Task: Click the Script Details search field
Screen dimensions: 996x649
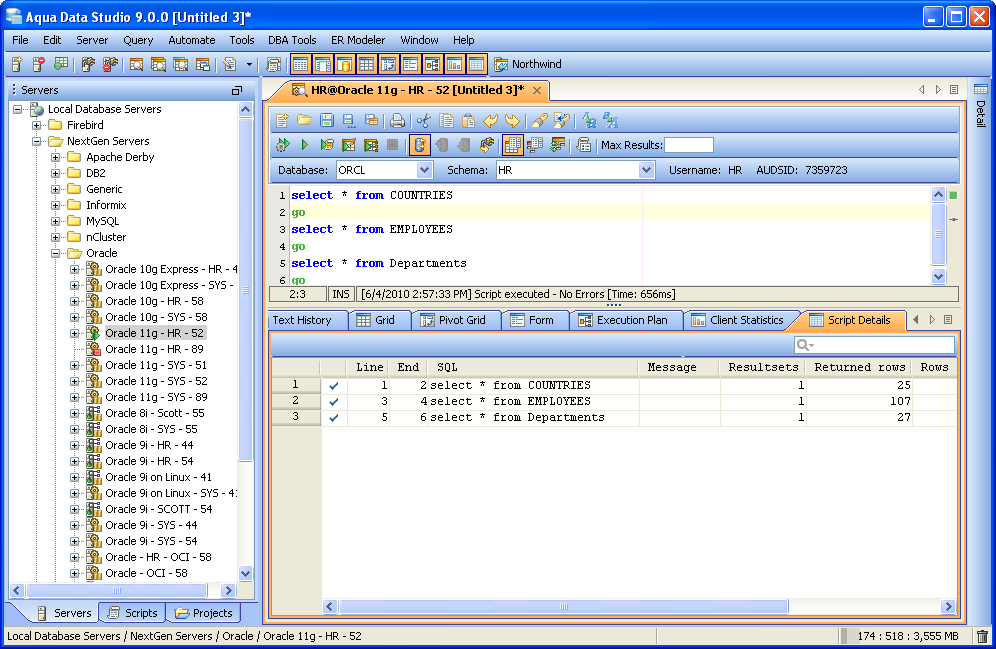Action: click(x=875, y=345)
